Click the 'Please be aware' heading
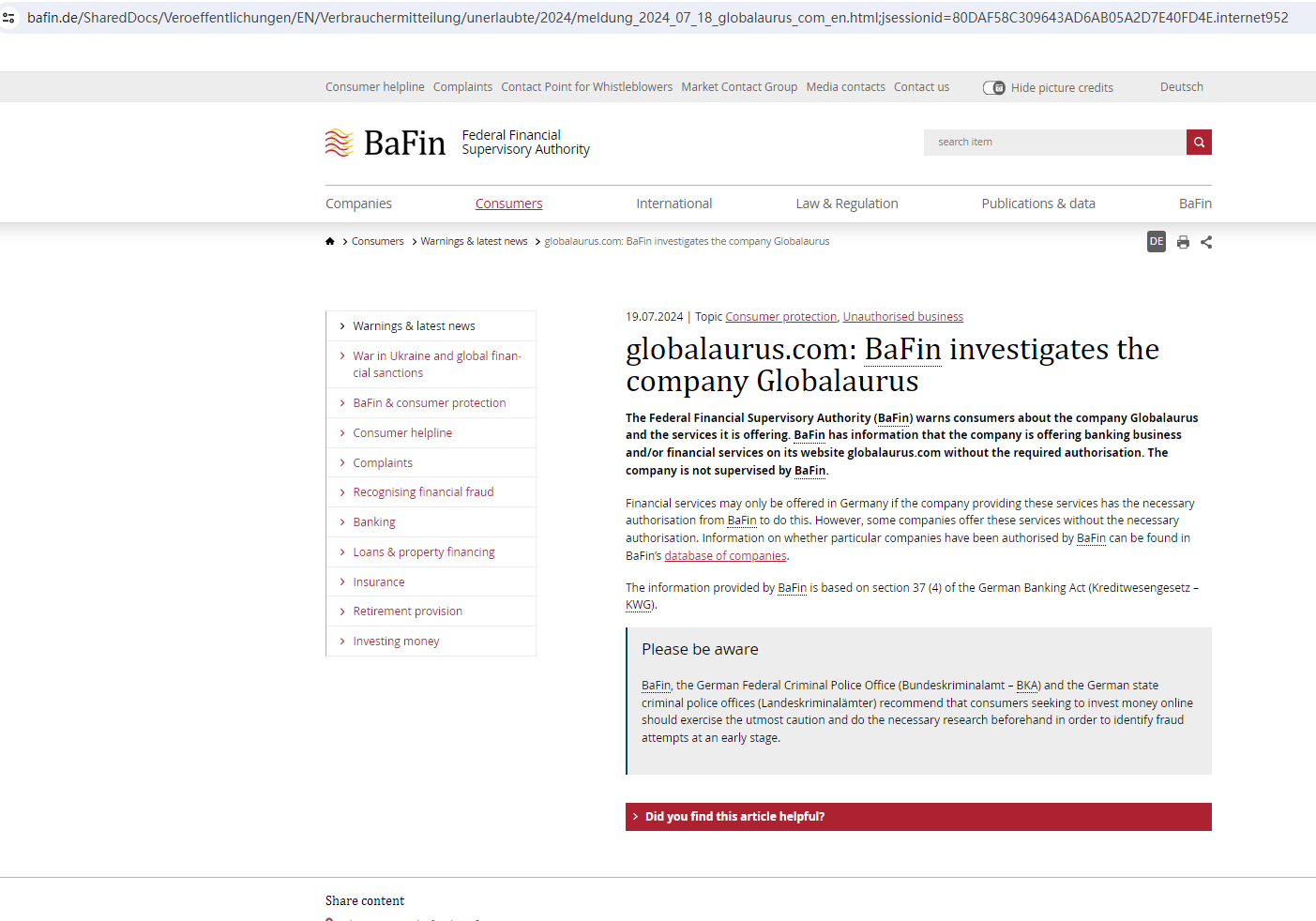The width and height of the screenshot is (1316, 921). click(700, 649)
